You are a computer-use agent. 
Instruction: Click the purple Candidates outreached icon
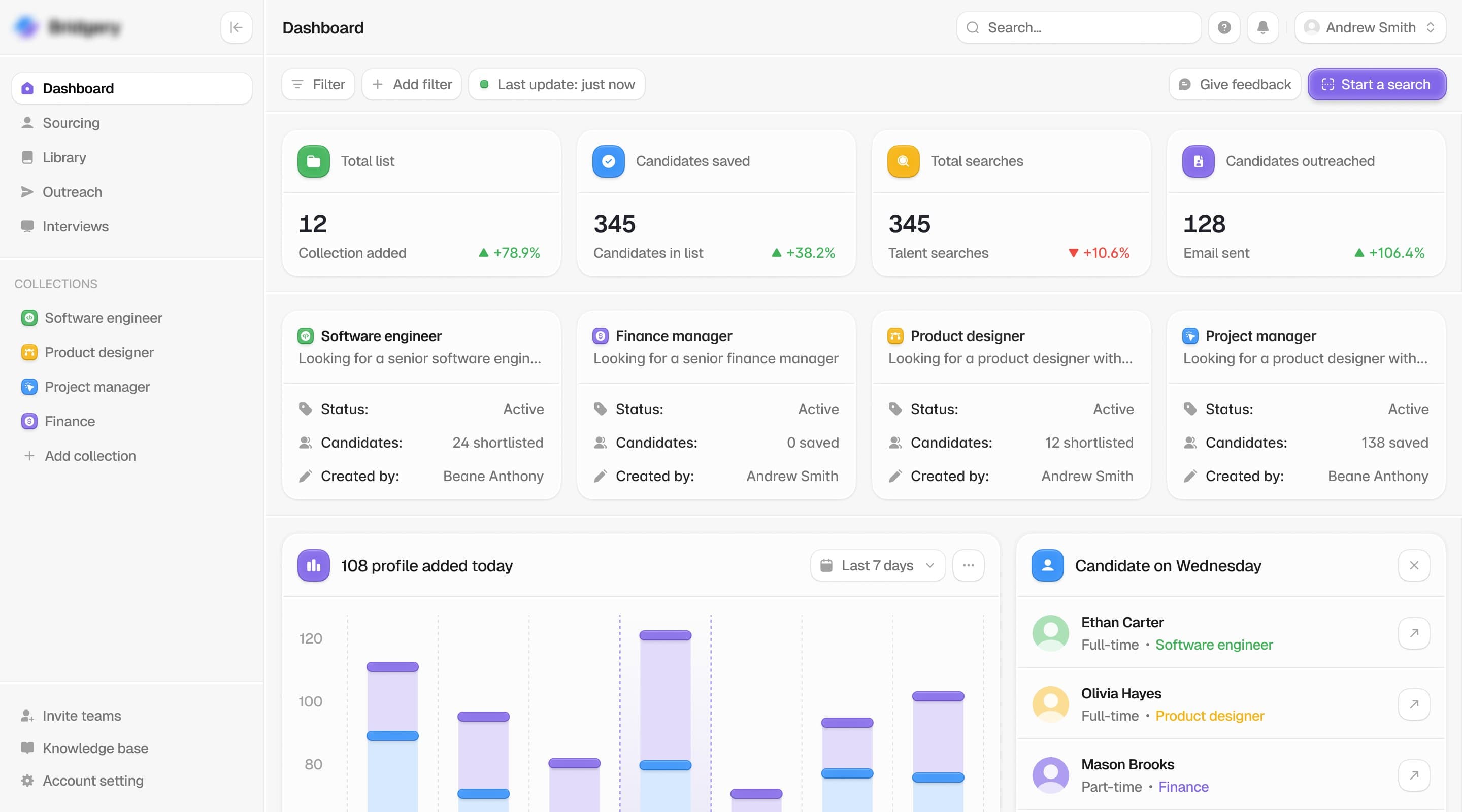click(x=1198, y=161)
